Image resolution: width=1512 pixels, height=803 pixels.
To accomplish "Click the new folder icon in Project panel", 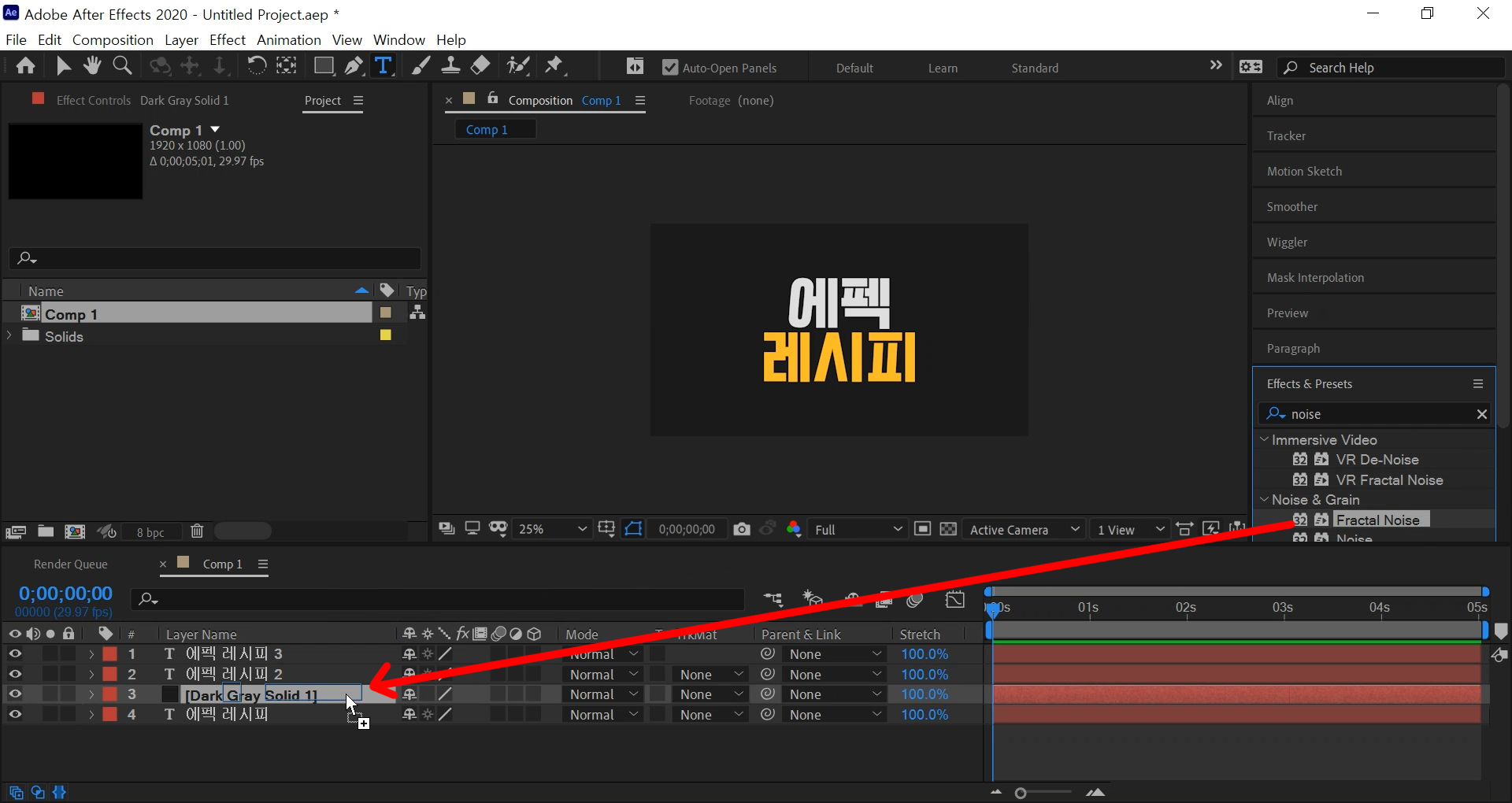I will pos(46,531).
